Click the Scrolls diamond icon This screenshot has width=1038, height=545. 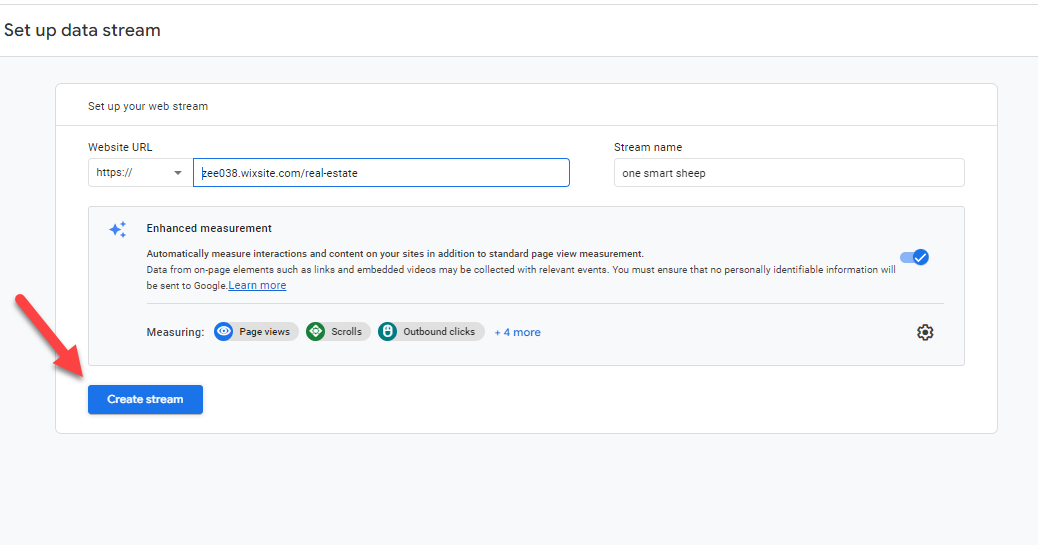(x=316, y=332)
